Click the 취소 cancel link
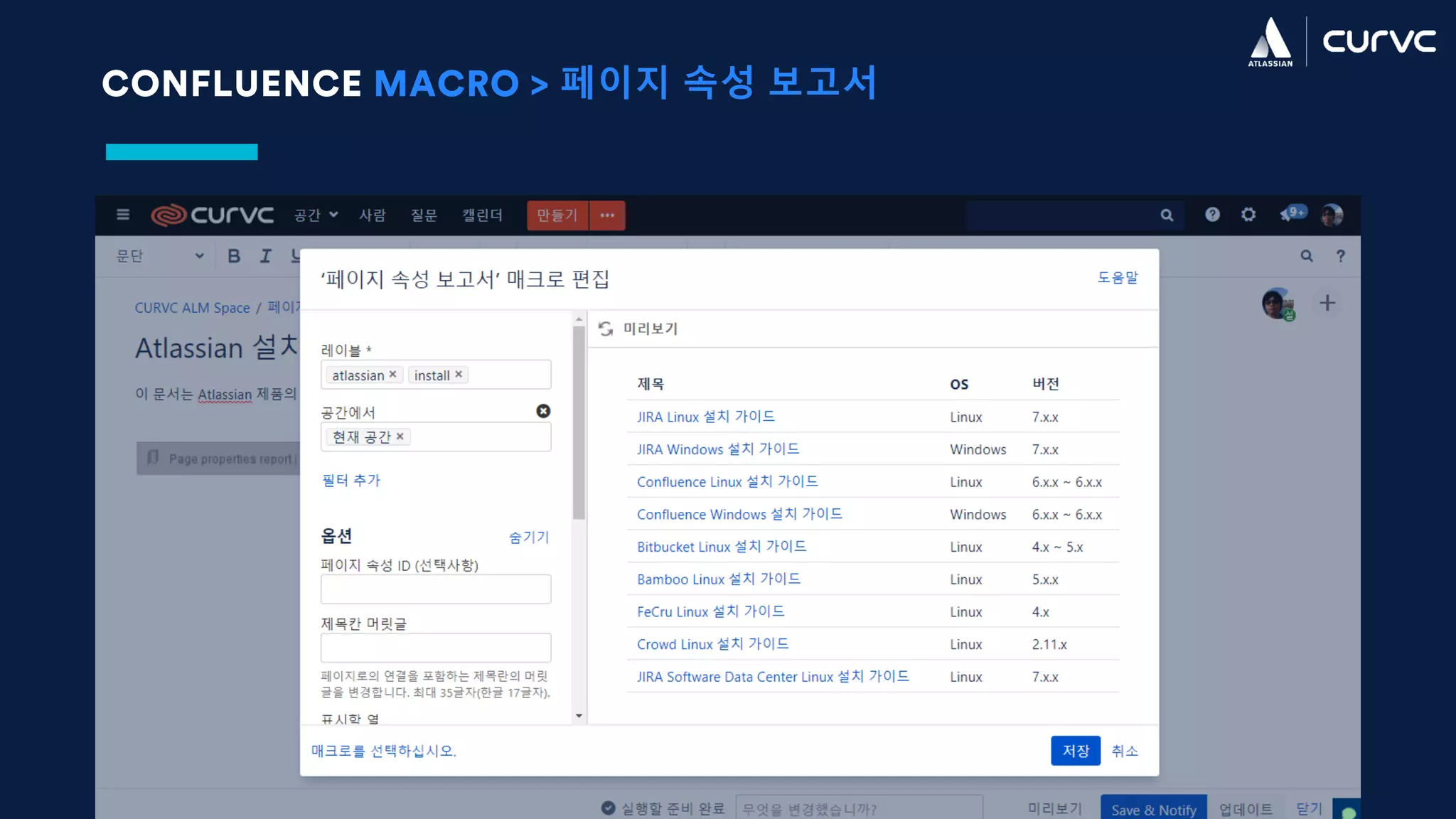 tap(1125, 751)
